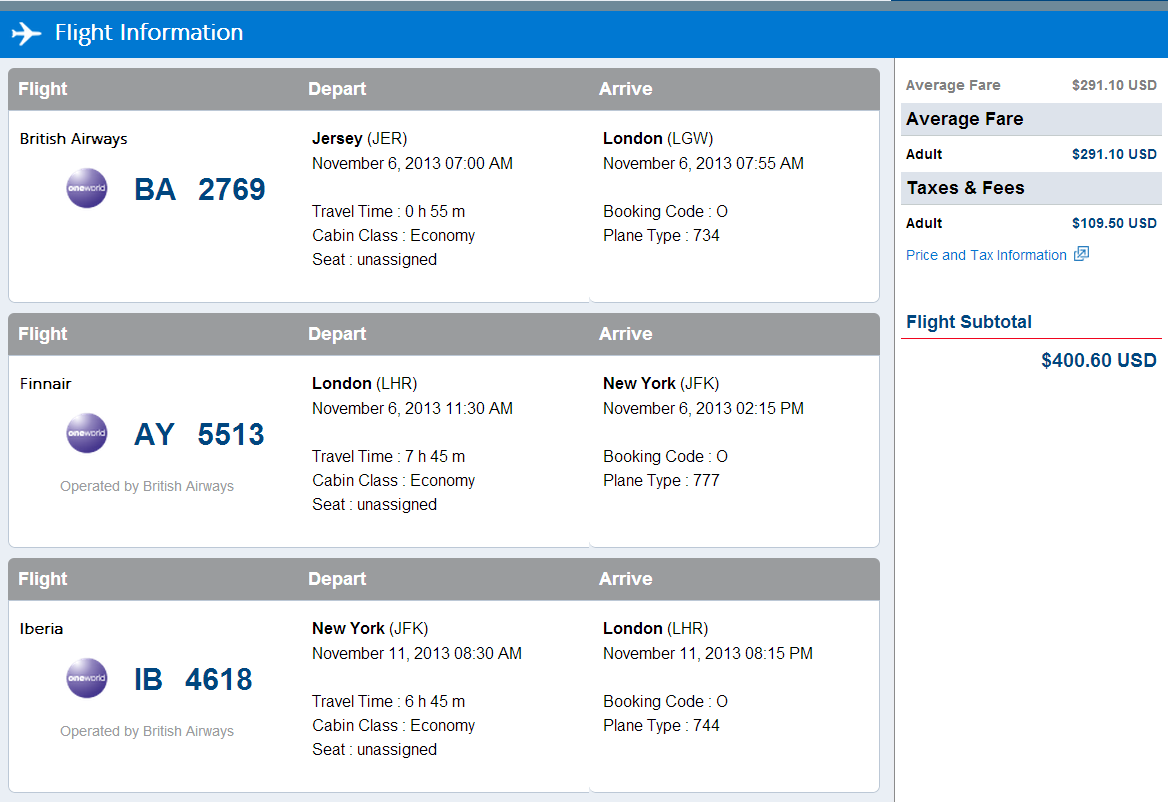This screenshot has width=1168, height=802.
Task: Select flight number AY 5513
Action: [x=200, y=434]
